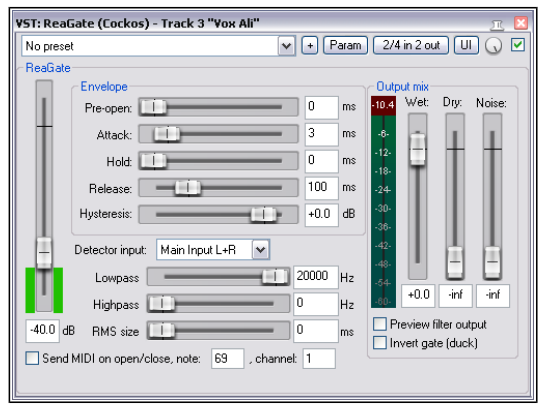This screenshot has width=545, height=410.
Task: Click the Attack value field showing 3
Action: (322, 134)
